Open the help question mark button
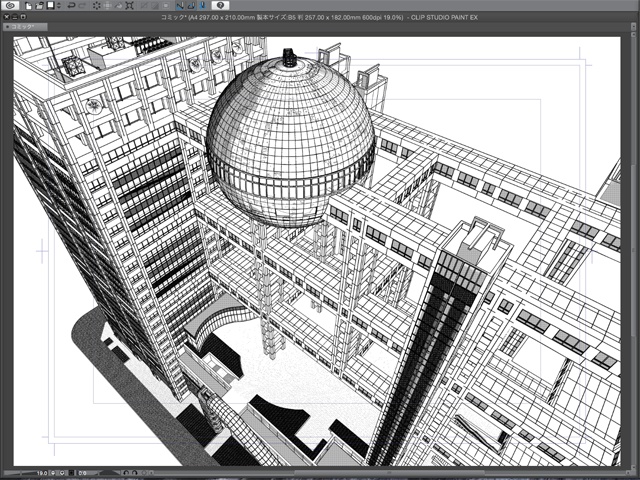This screenshot has height=480, width=640. [220, 5]
